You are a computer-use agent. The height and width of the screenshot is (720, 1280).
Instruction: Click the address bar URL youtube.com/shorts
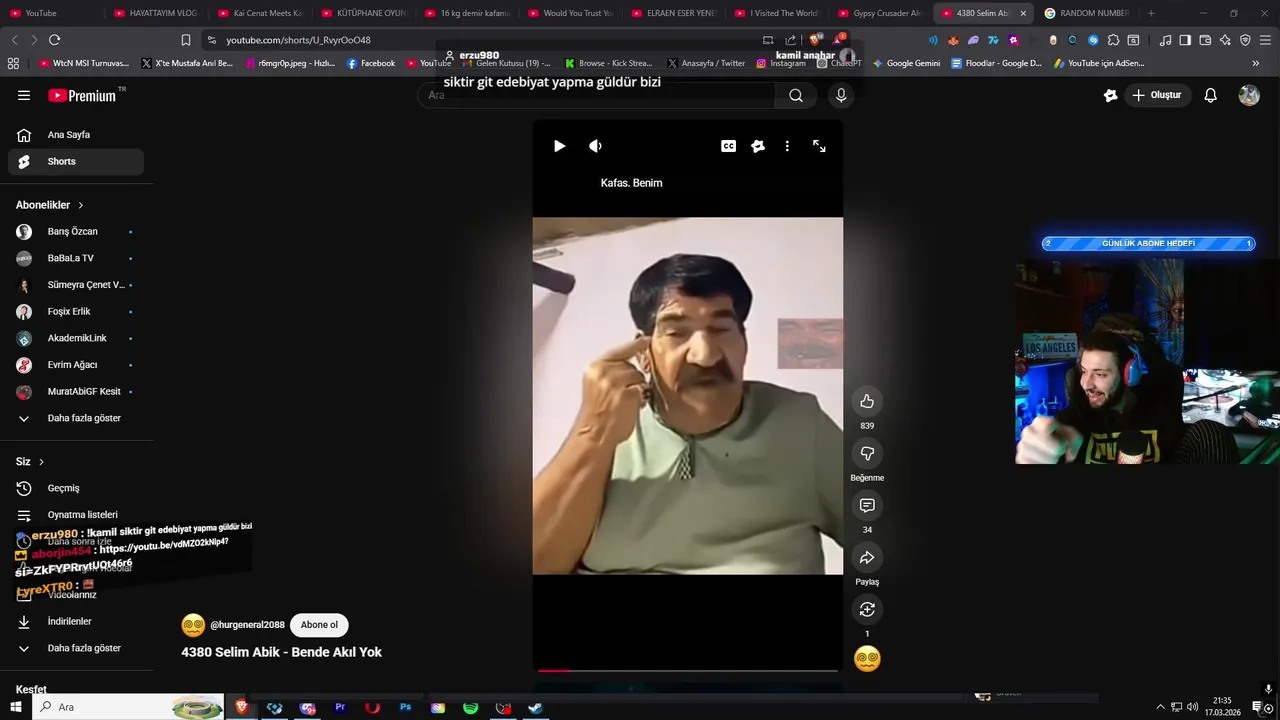tap(298, 40)
